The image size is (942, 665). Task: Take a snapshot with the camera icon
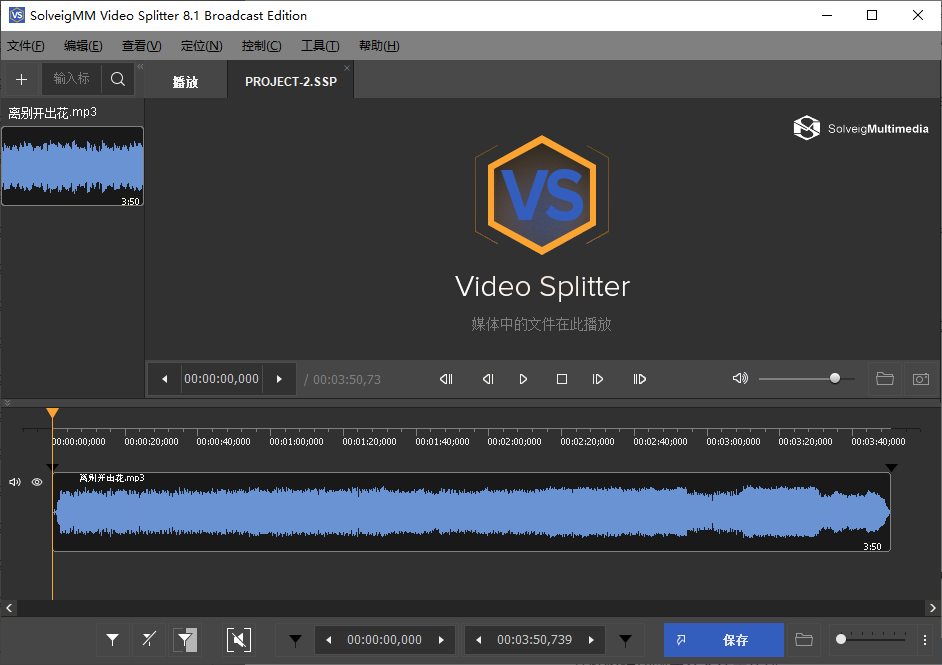[x=920, y=379]
